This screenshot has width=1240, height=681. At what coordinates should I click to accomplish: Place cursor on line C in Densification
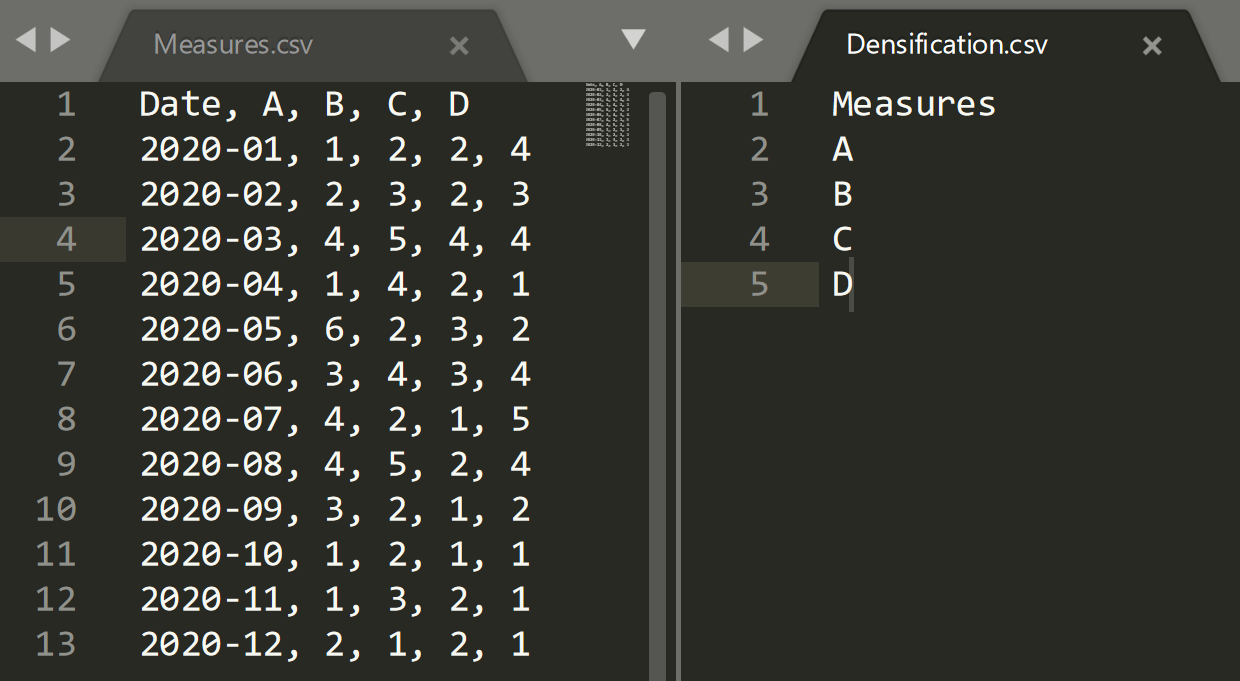(x=842, y=240)
